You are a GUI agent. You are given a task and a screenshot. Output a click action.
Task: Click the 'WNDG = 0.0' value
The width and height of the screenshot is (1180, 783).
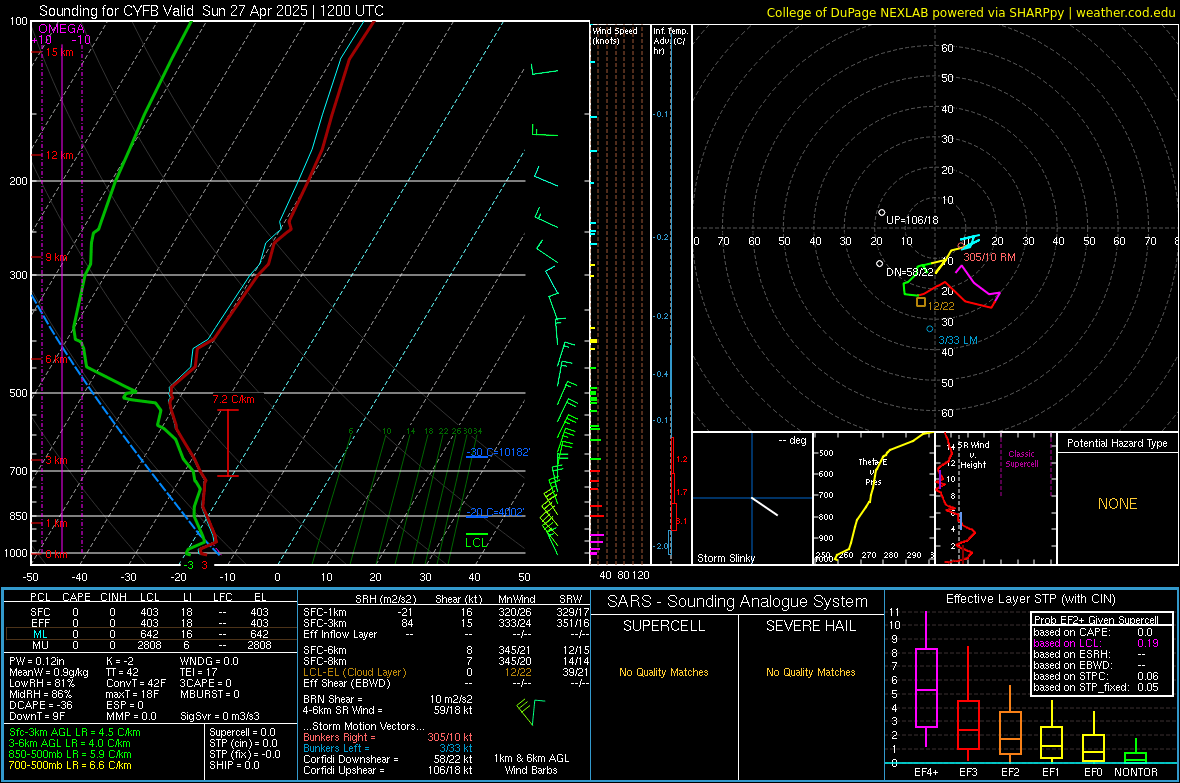click(208, 661)
